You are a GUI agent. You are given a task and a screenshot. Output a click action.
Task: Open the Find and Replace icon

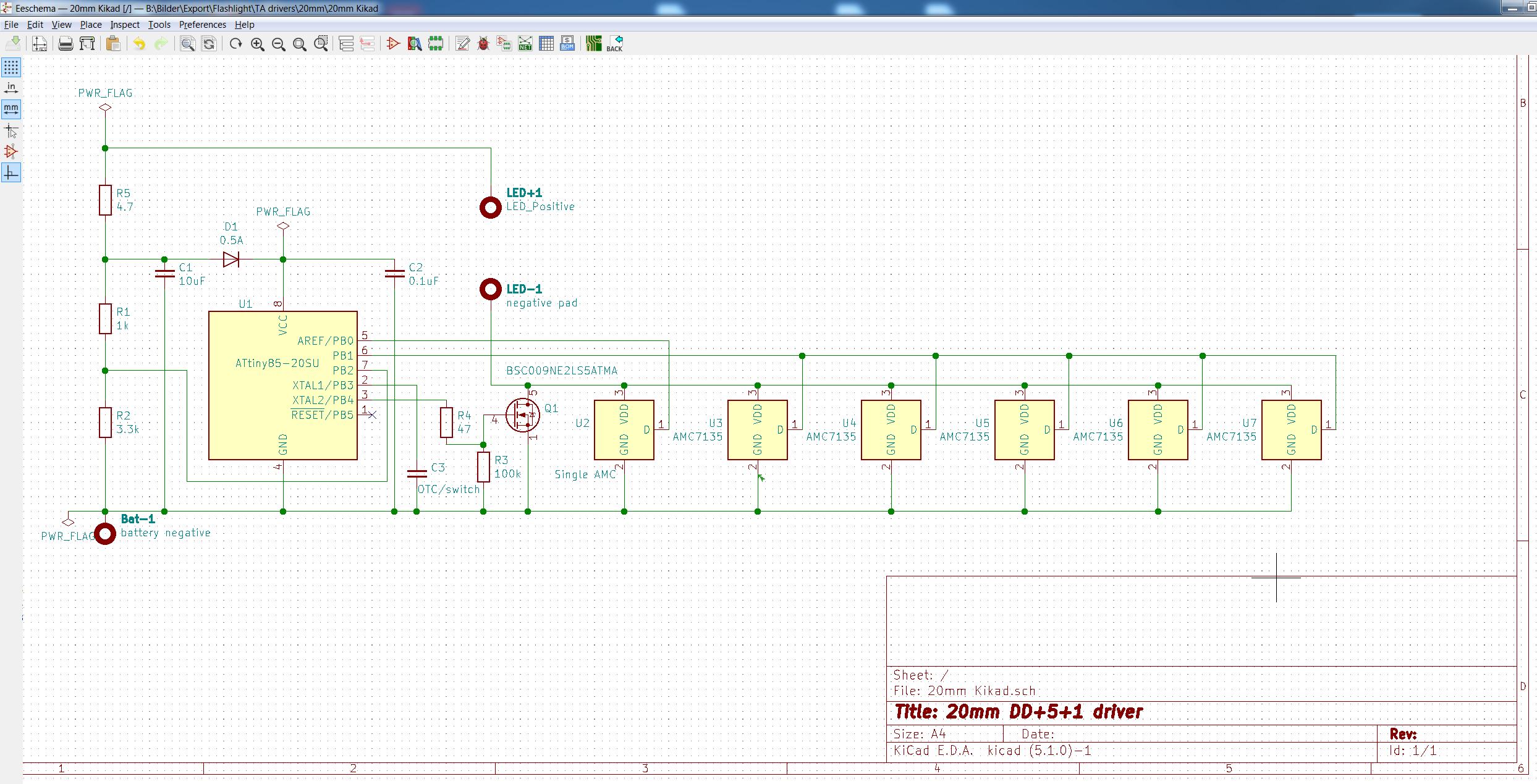pos(210,43)
